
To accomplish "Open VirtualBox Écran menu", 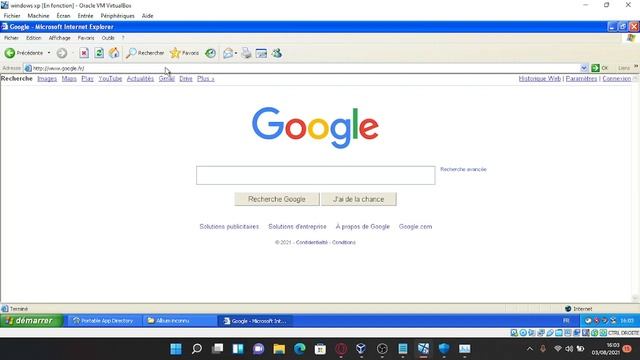I will click(63, 16).
